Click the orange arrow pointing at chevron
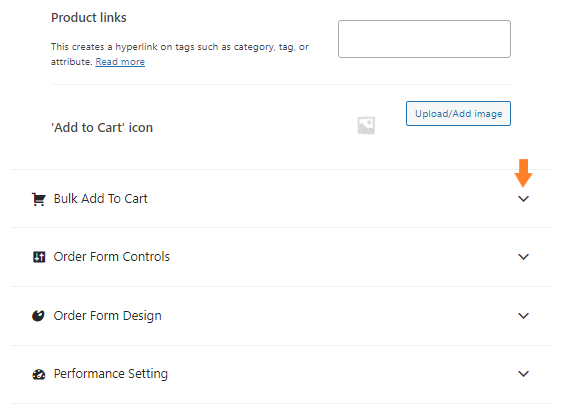Screen dimensions: 565x404 click(x=523, y=173)
